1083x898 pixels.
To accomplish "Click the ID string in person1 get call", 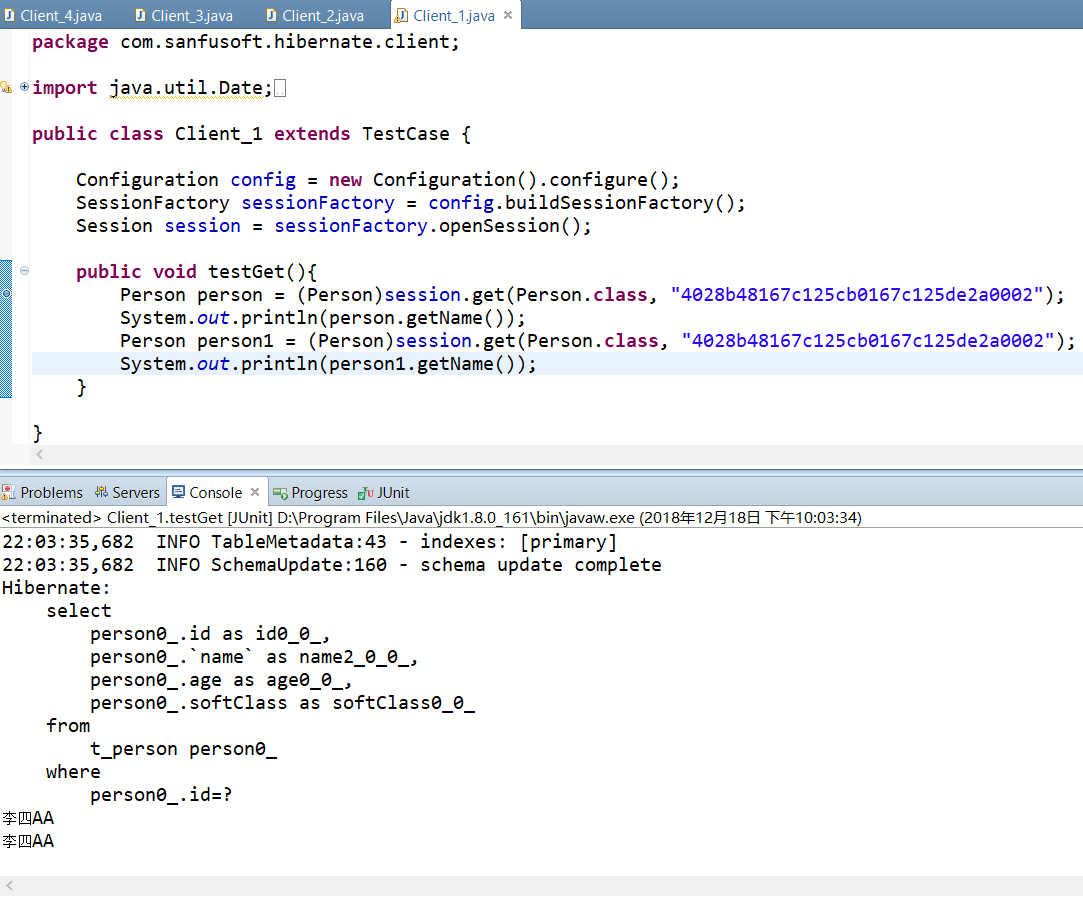I will tap(868, 341).
